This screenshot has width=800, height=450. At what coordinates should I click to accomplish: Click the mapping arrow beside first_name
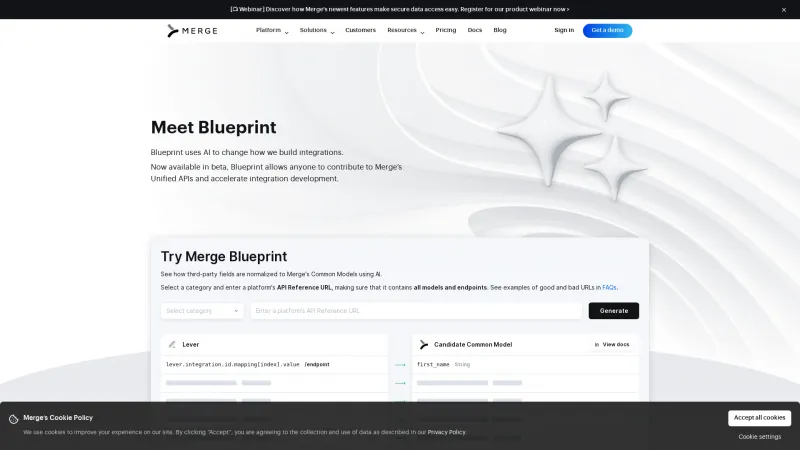[400, 365]
